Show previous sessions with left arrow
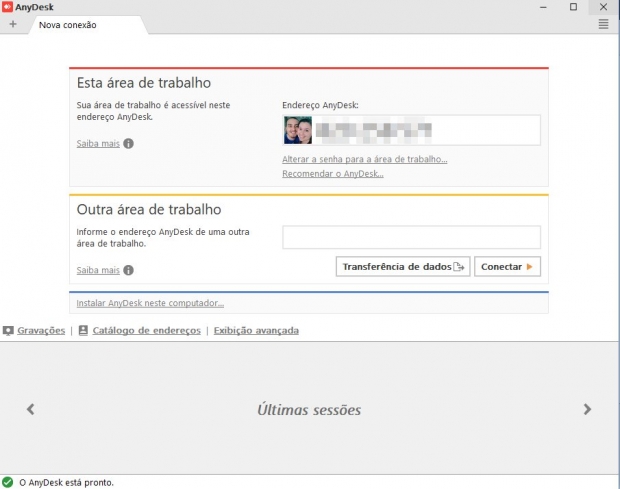This screenshot has width=620, height=489. click(x=30, y=409)
